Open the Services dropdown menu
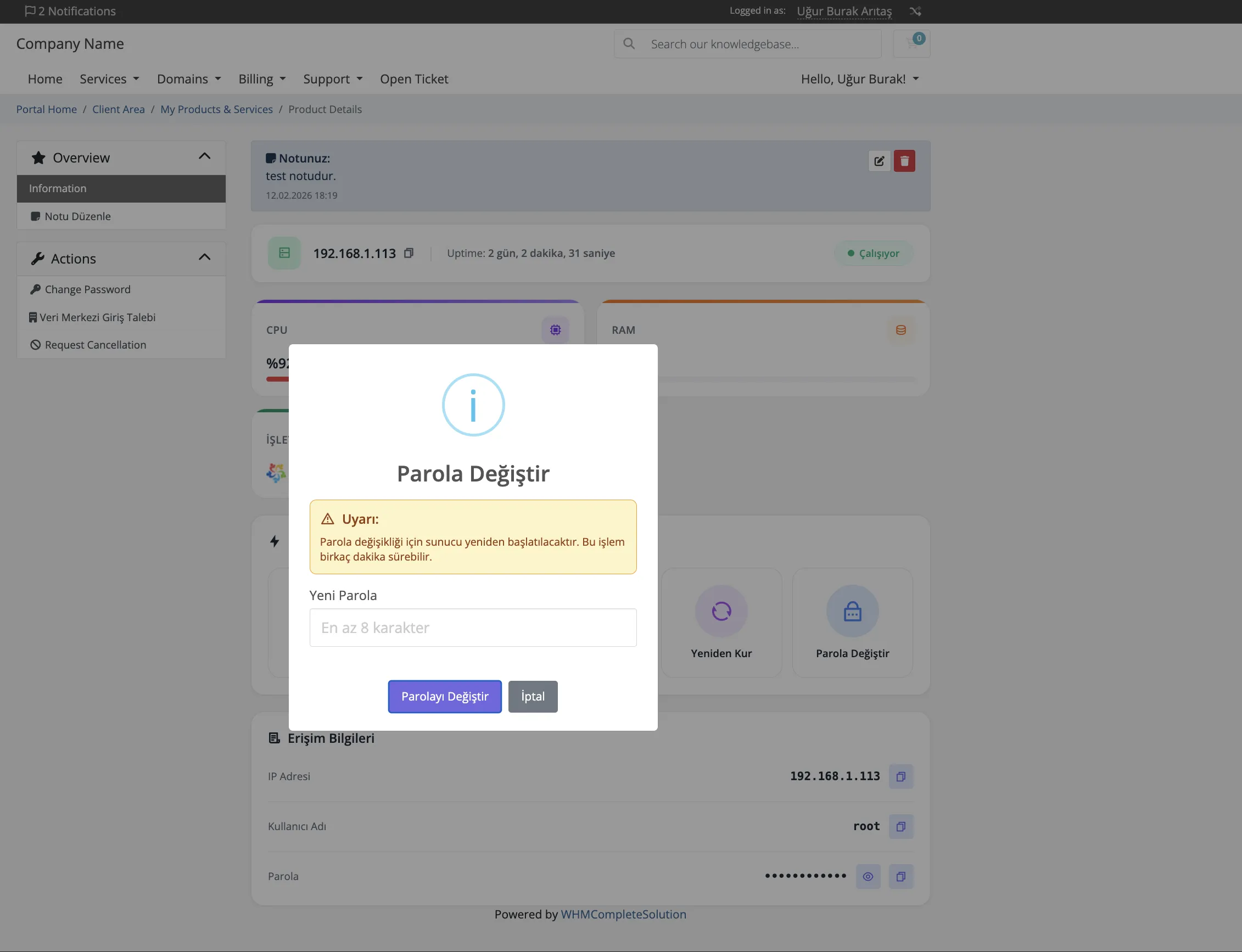Viewport: 1242px width, 952px height. [x=109, y=79]
